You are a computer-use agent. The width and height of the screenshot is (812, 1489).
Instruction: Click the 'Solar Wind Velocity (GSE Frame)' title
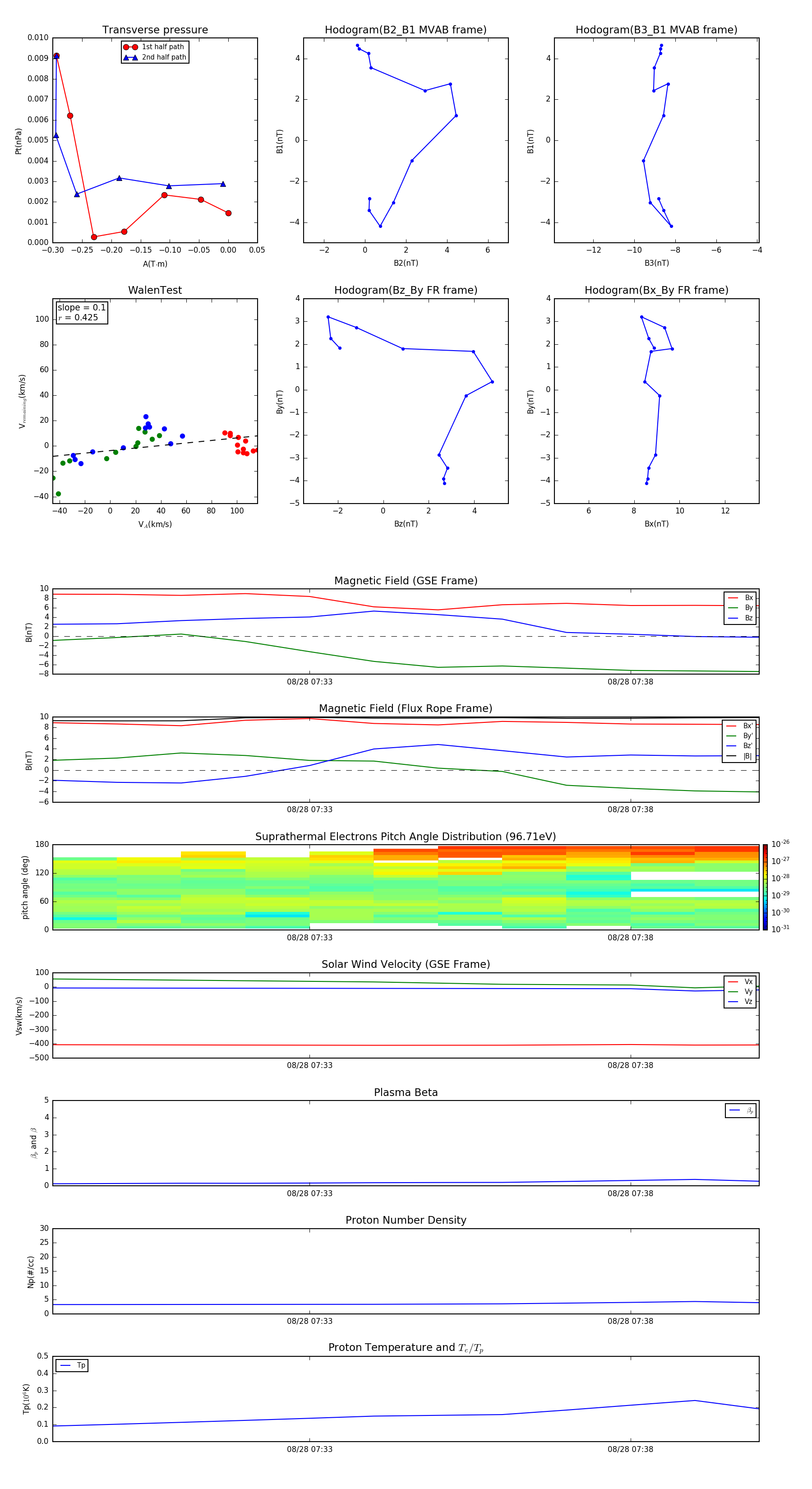coord(406,964)
